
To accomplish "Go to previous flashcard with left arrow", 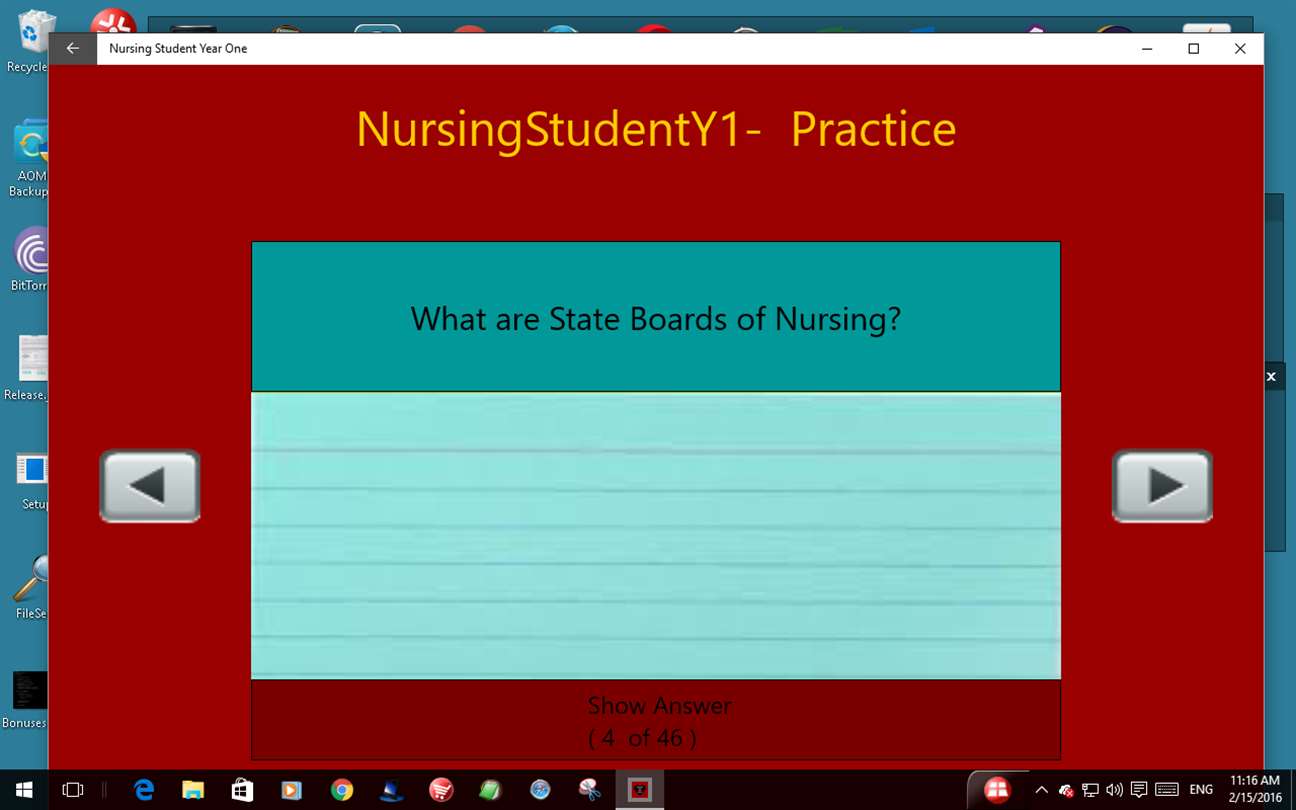I will tap(150, 486).
